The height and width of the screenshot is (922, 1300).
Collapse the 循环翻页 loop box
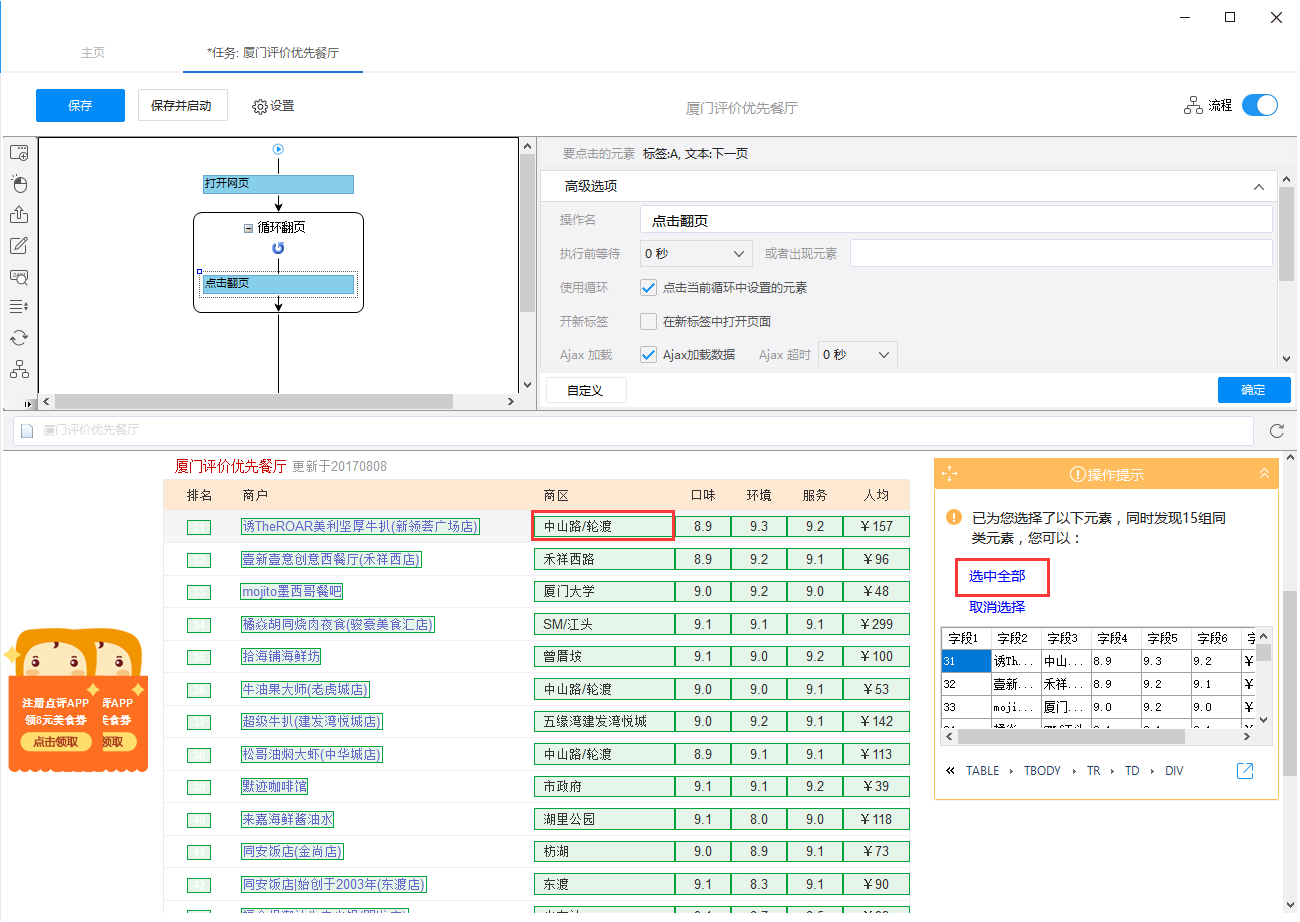(x=249, y=228)
